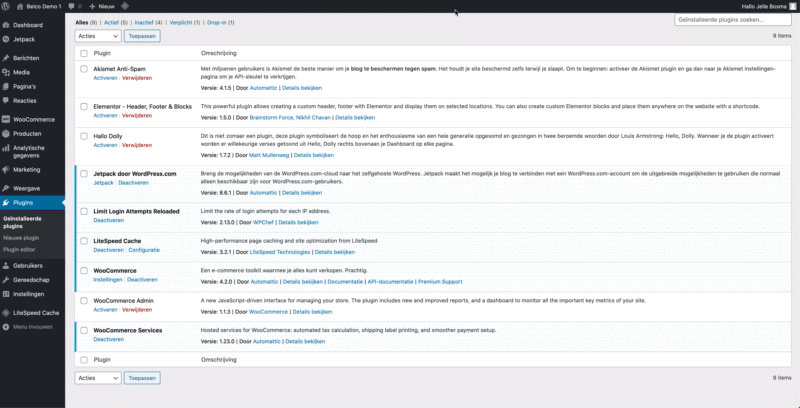Sort by the top Plugin column header
This screenshot has height=408, width=800.
[102, 53]
